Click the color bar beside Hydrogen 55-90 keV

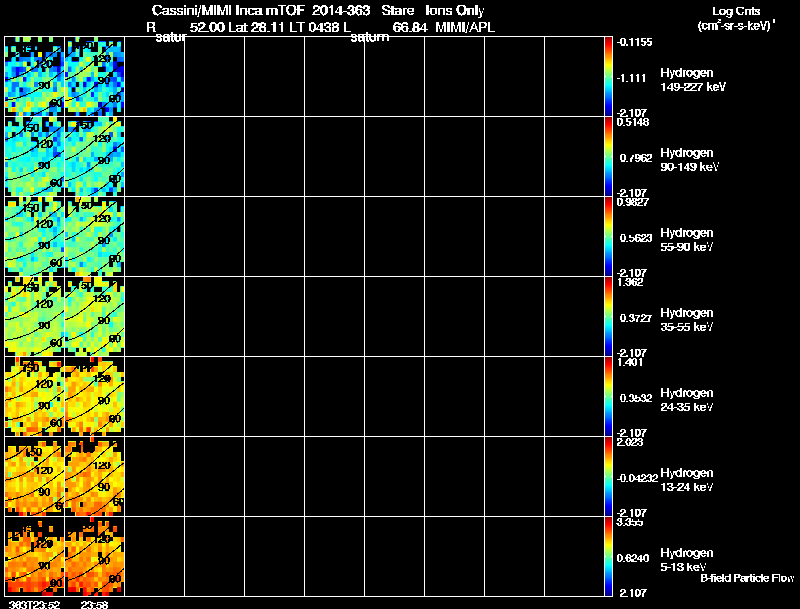608,237
